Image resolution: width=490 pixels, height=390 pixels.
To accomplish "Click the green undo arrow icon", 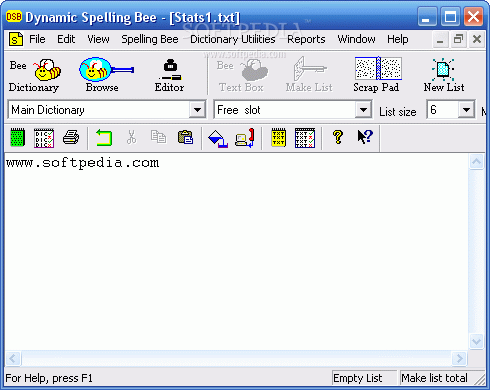I will click(104, 137).
